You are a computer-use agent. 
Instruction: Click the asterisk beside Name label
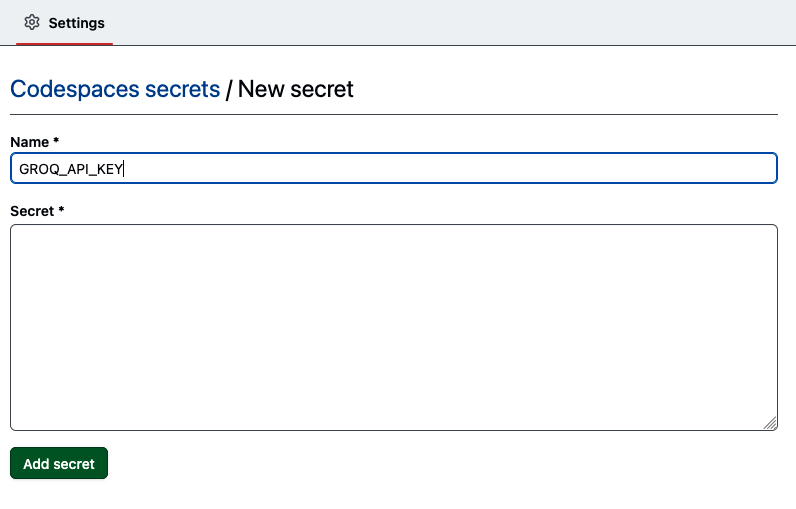(56, 141)
